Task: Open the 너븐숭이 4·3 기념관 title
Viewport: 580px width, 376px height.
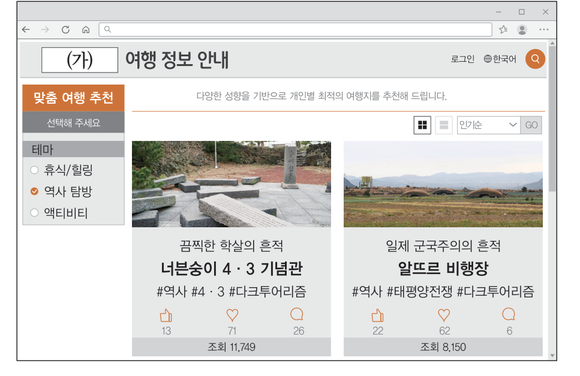Action: point(232,268)
